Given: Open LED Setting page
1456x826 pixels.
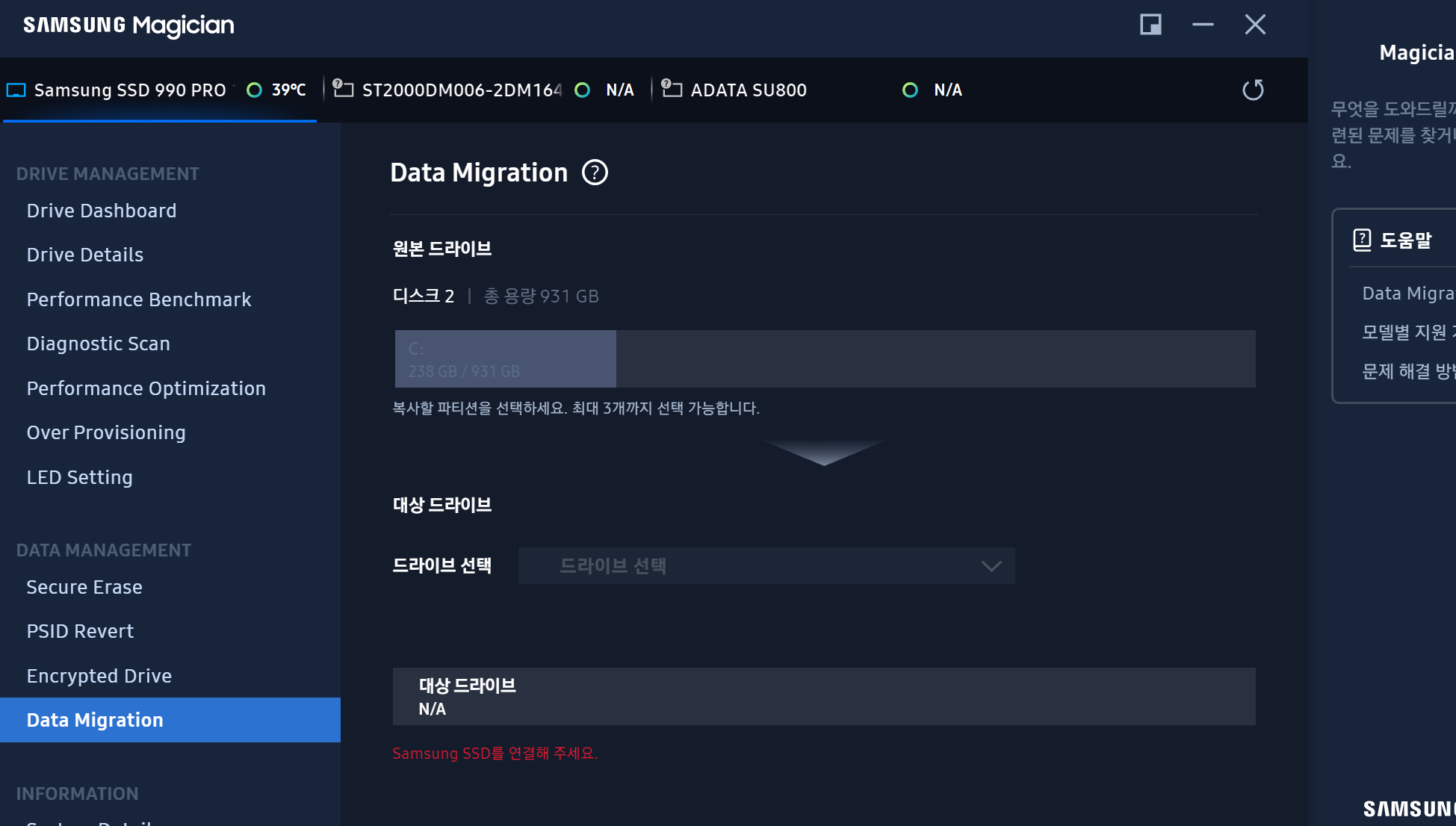Looking at the screenshot, I should tap(80, 477).
